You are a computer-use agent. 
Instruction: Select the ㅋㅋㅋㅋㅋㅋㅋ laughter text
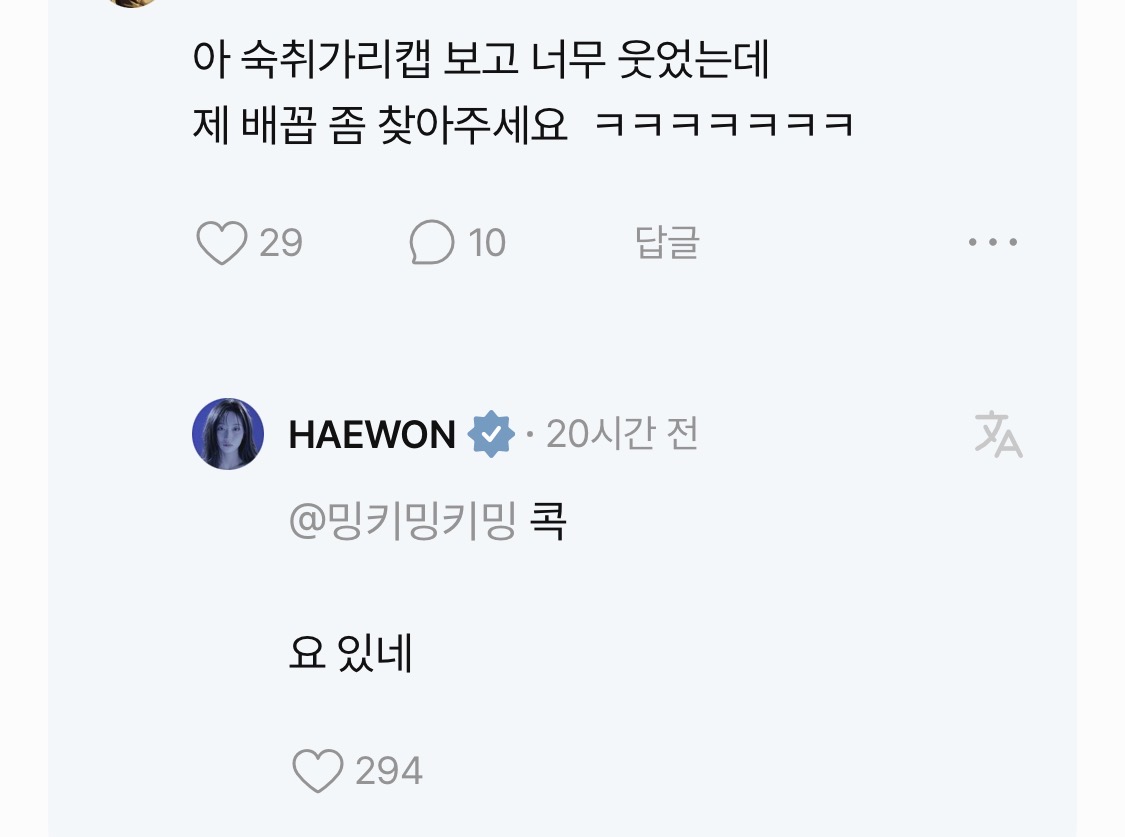(724, 124)
